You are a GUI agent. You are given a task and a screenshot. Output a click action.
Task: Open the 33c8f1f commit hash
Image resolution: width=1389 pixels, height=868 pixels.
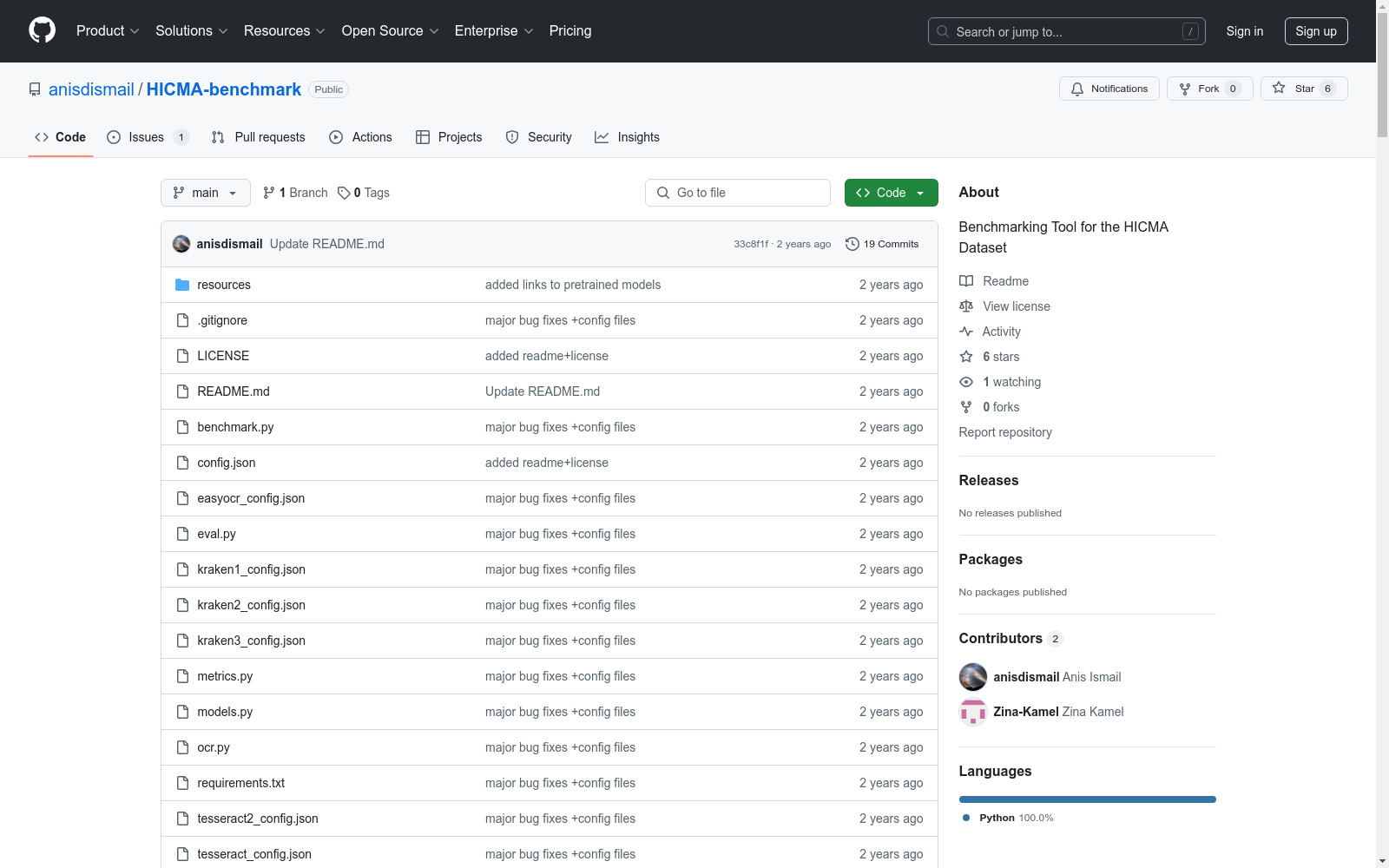tap(751, 244)
